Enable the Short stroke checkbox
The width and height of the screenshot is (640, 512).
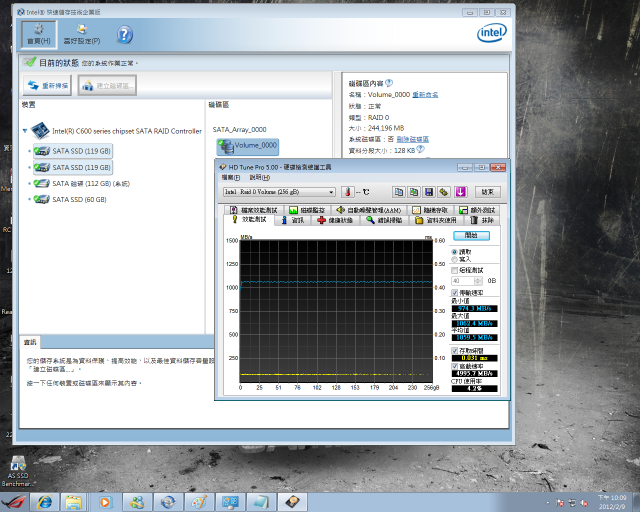[x=454, y=270]
